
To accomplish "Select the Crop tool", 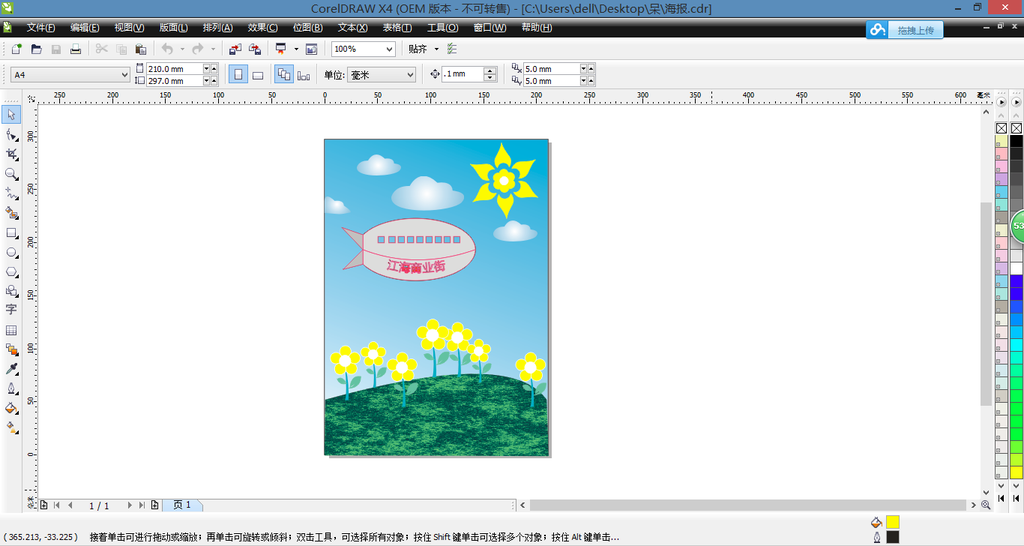I will point(11,155).
